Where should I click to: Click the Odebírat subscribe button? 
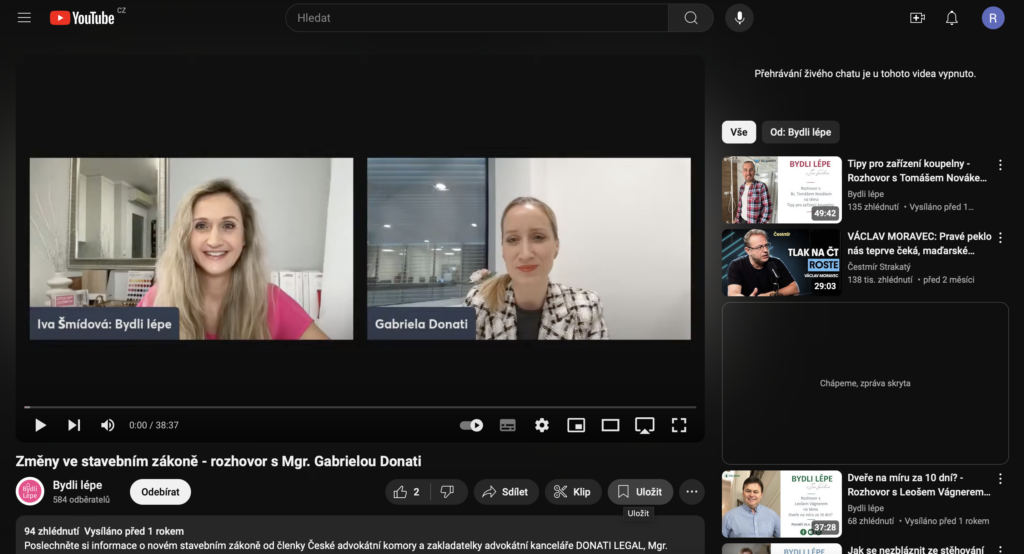(160, 492)
